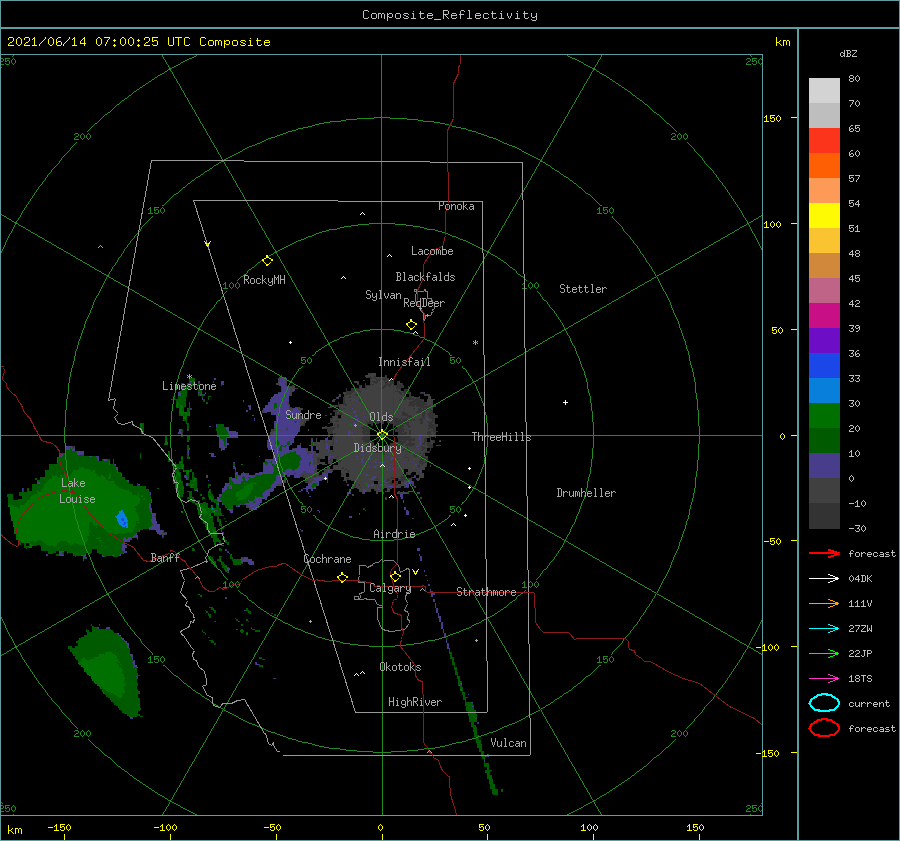Click the magenta 18TS arrow in legend

824,679
